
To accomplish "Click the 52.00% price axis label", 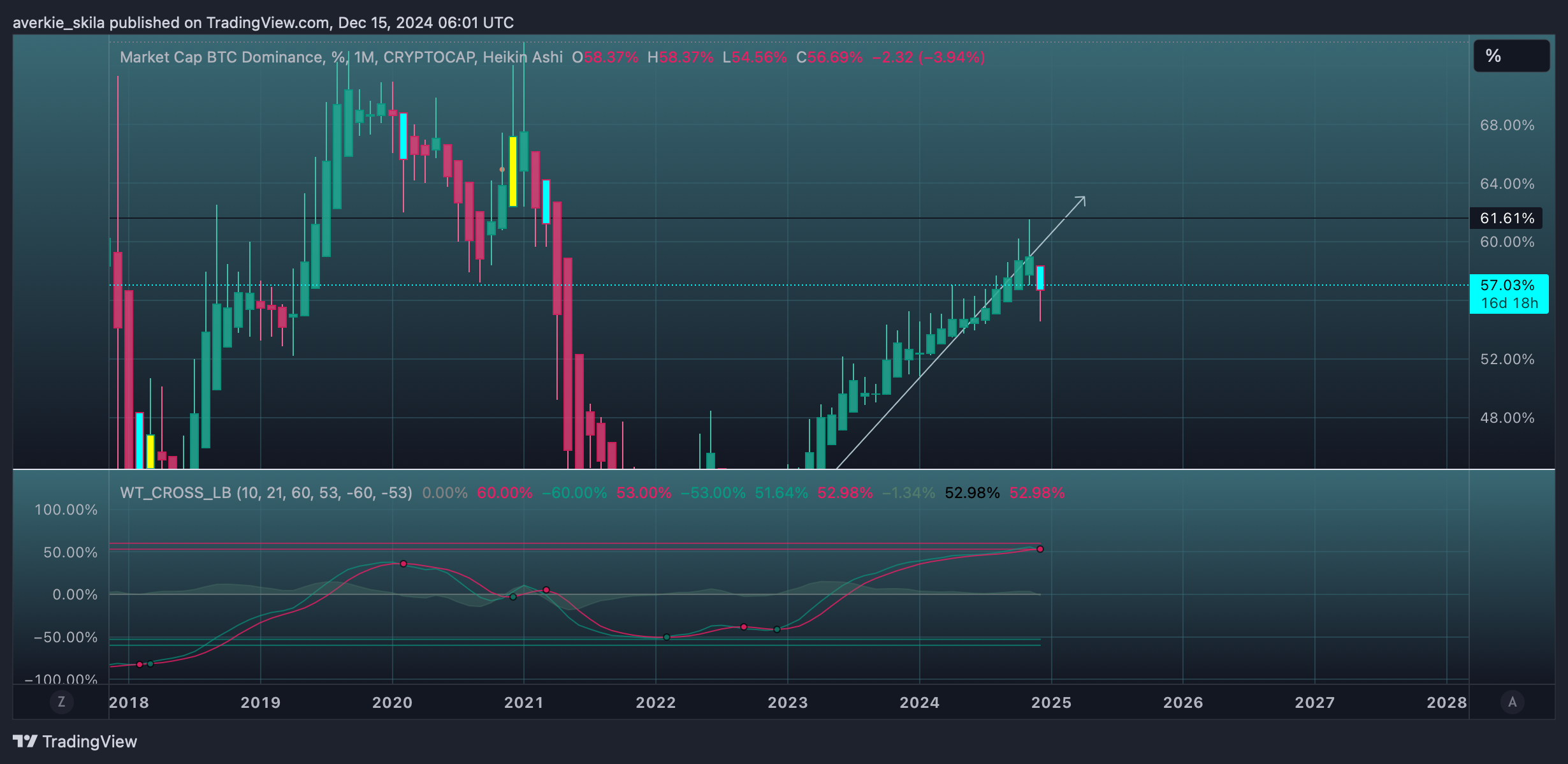I will [x=1507, y=359].
